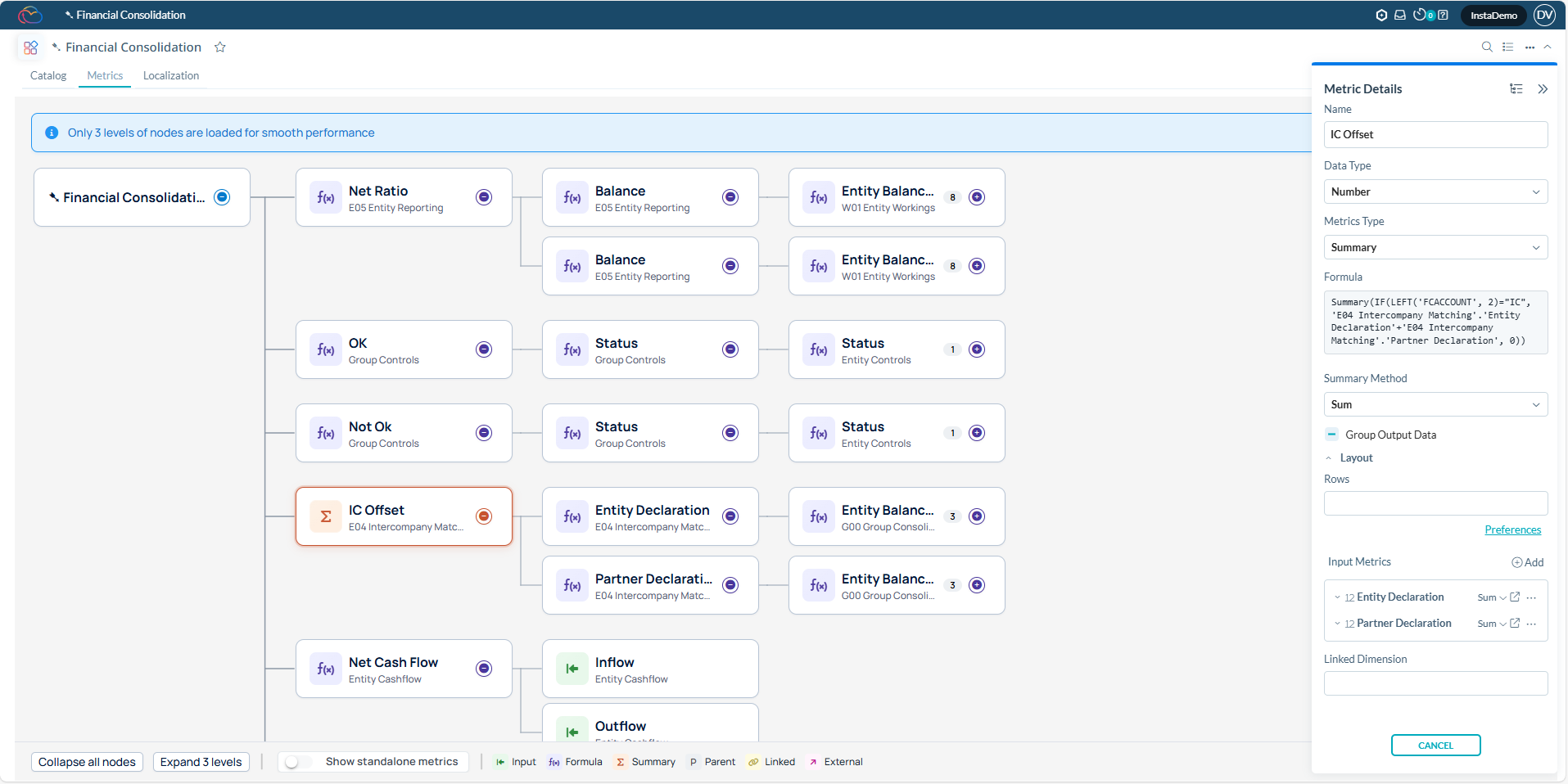Open more options for Partner Declaration input
This screenshot has width=1568, height=784.
[1532, 624]
